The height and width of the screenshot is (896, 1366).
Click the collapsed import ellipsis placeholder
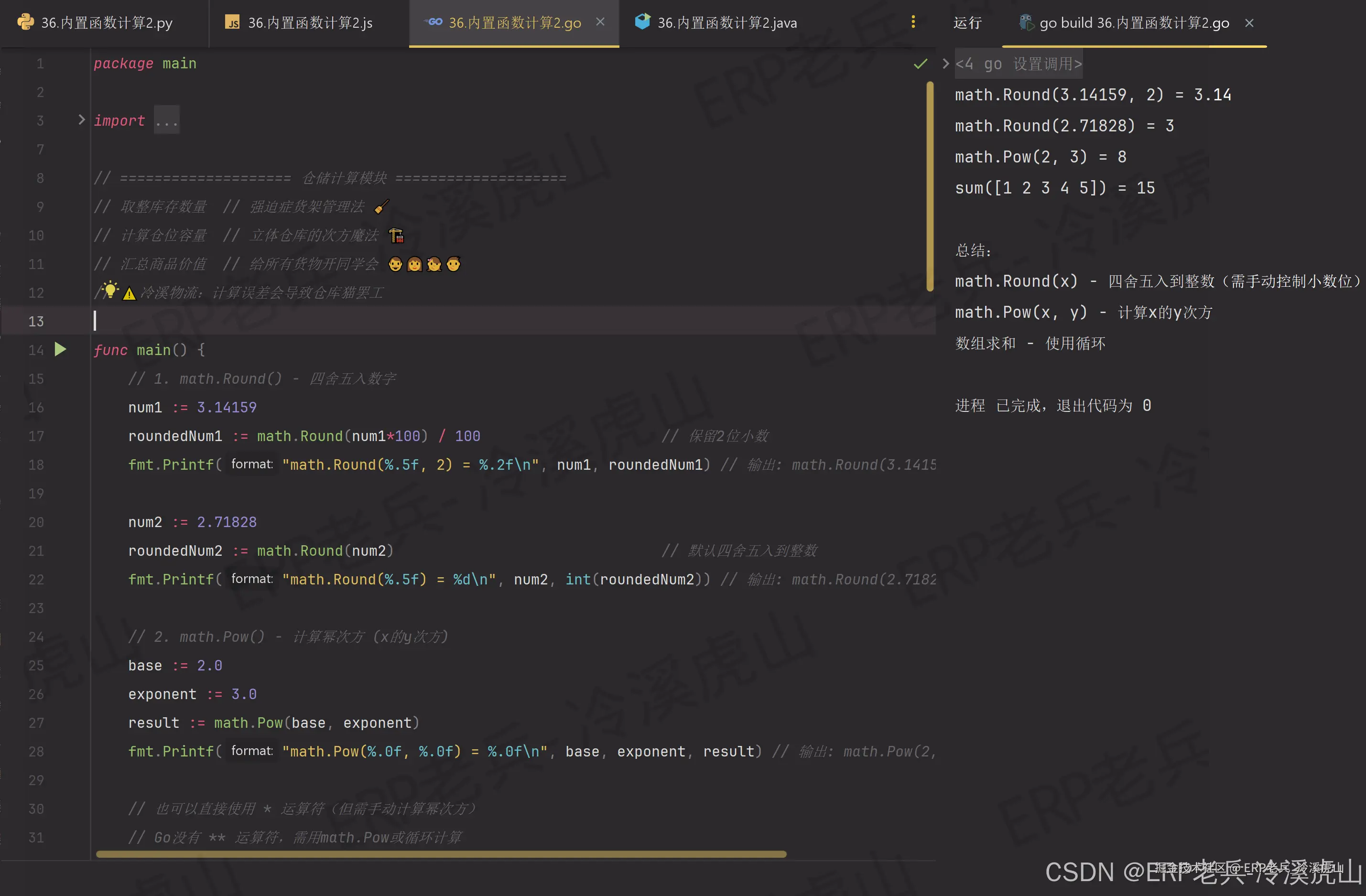pyautogui.click(x=166, y=120)
